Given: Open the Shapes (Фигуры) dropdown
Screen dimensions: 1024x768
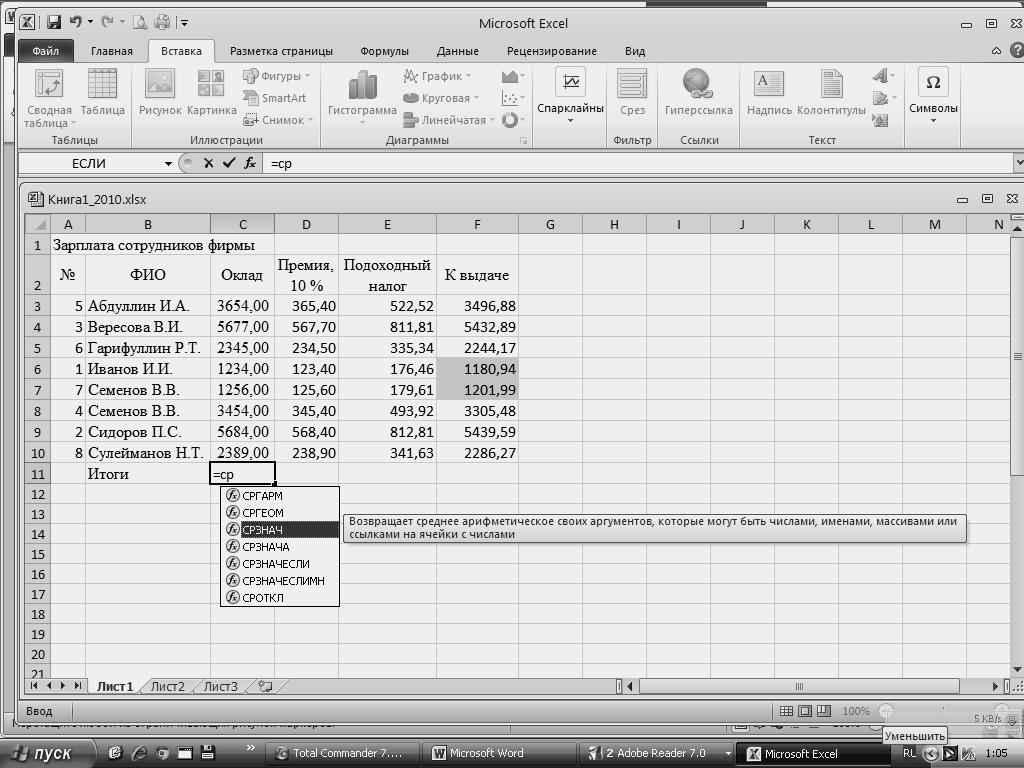Looking at the screenshot, I should (277, 76).
